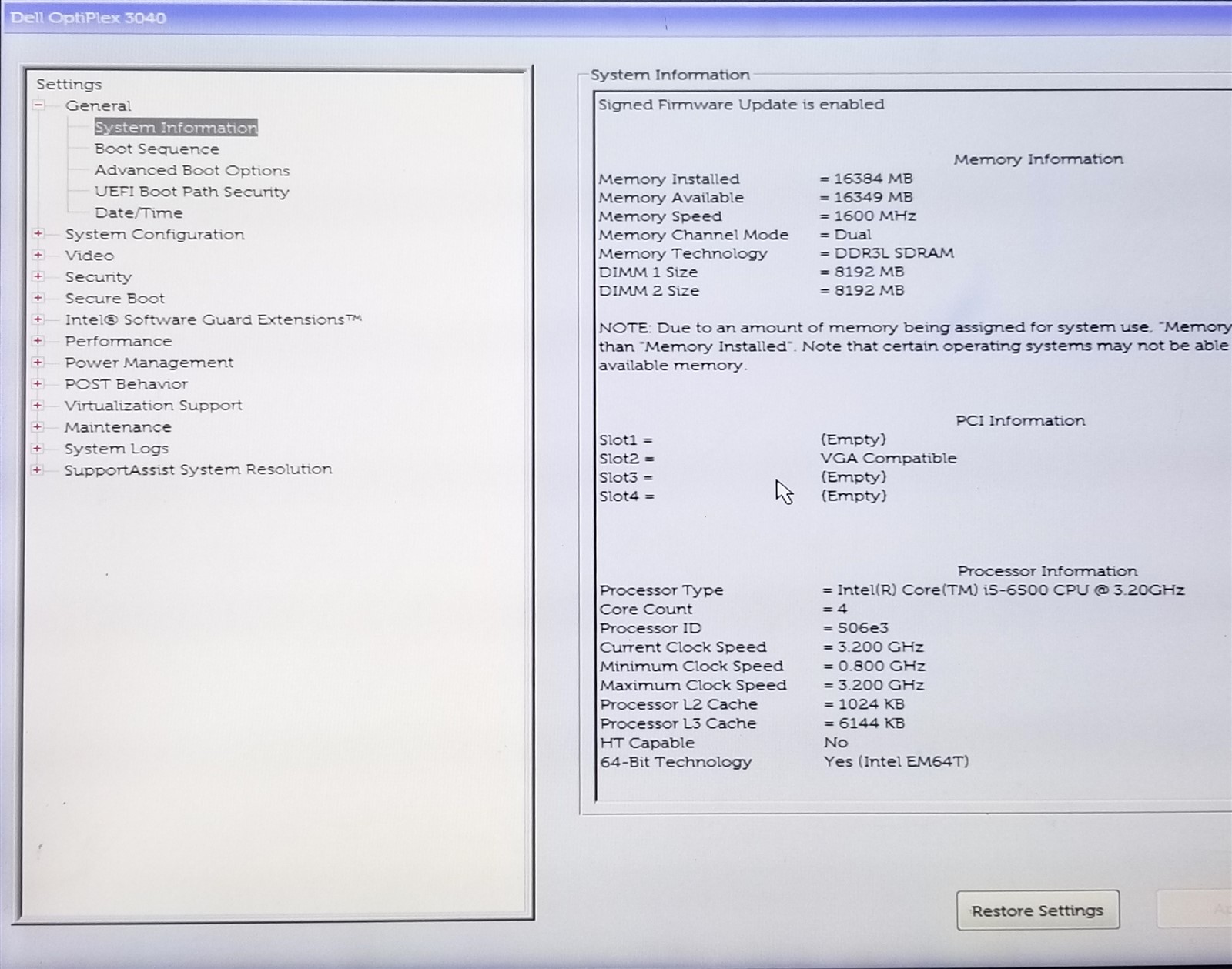Viewport: 1232px width, 969px height.
Task: Click the Settings tree header
Action: click(x=69, y=84)
